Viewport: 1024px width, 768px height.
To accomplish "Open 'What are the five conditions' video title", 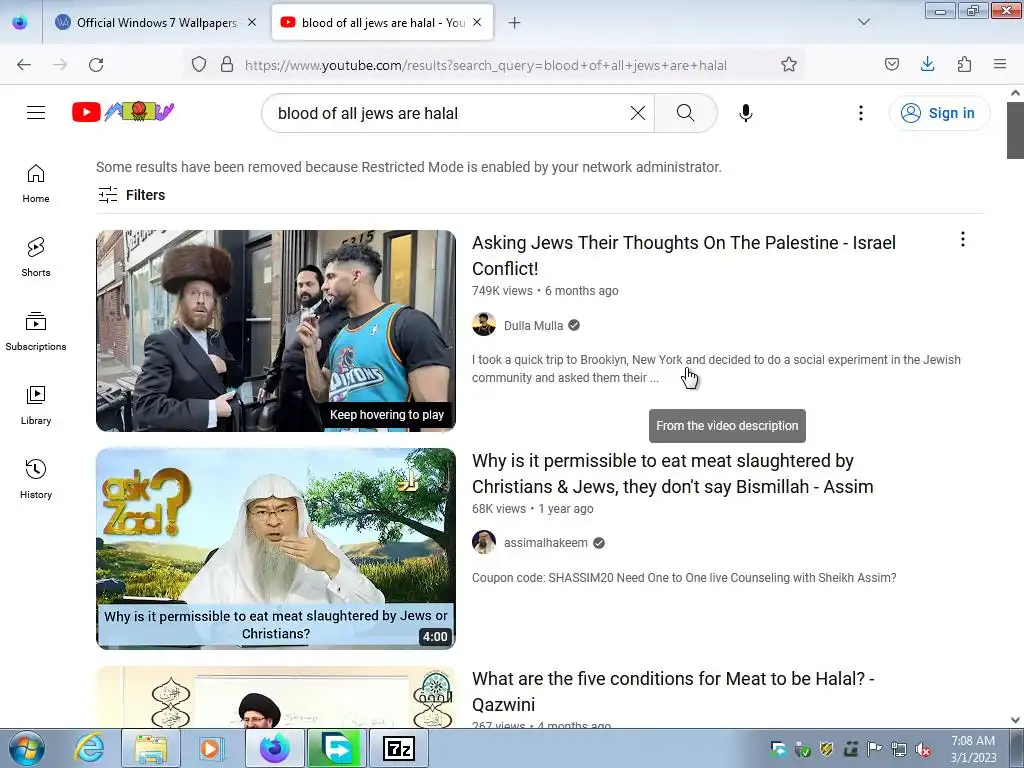I will pyautogui.click(x=673, y=692).
